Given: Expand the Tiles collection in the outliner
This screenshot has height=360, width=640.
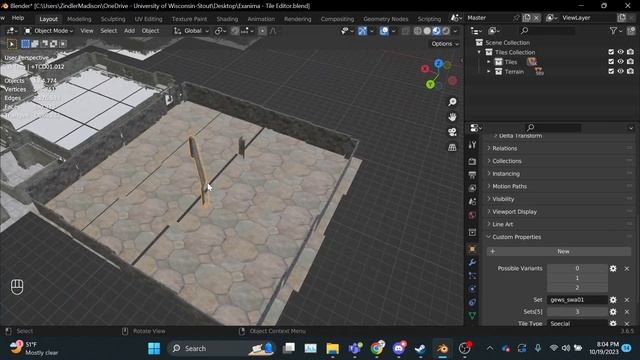Looking at the screenshot, I should [x=489, y=62].
